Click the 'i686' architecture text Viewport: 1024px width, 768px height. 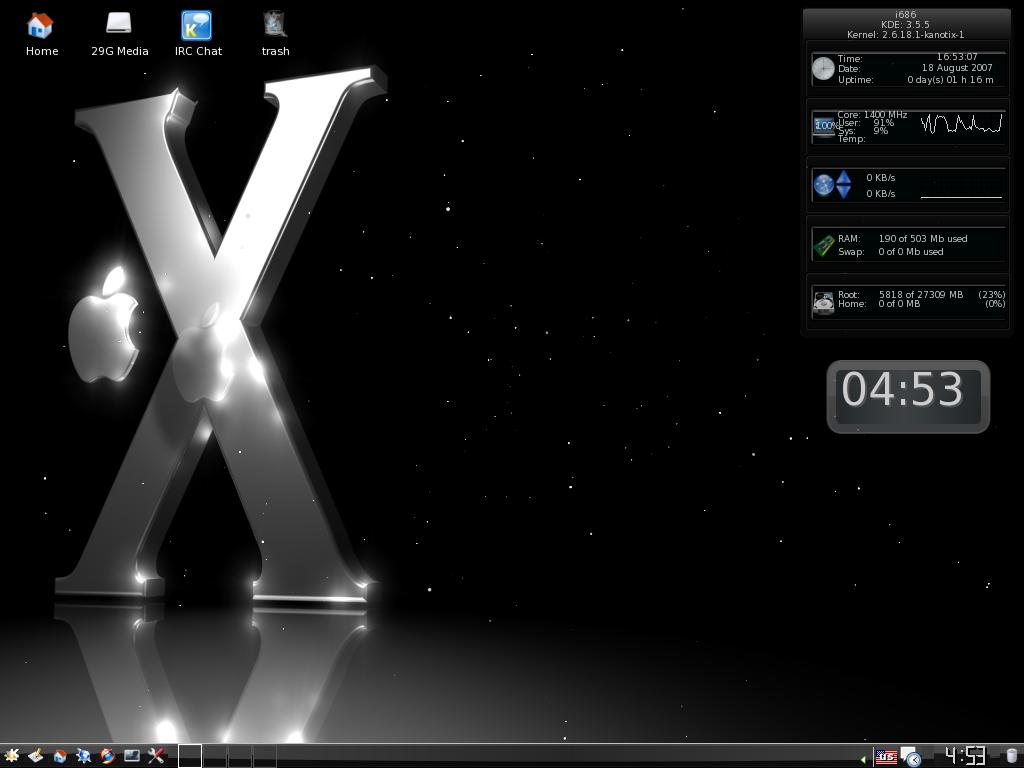pyautogui.click(x=905, y=14)
